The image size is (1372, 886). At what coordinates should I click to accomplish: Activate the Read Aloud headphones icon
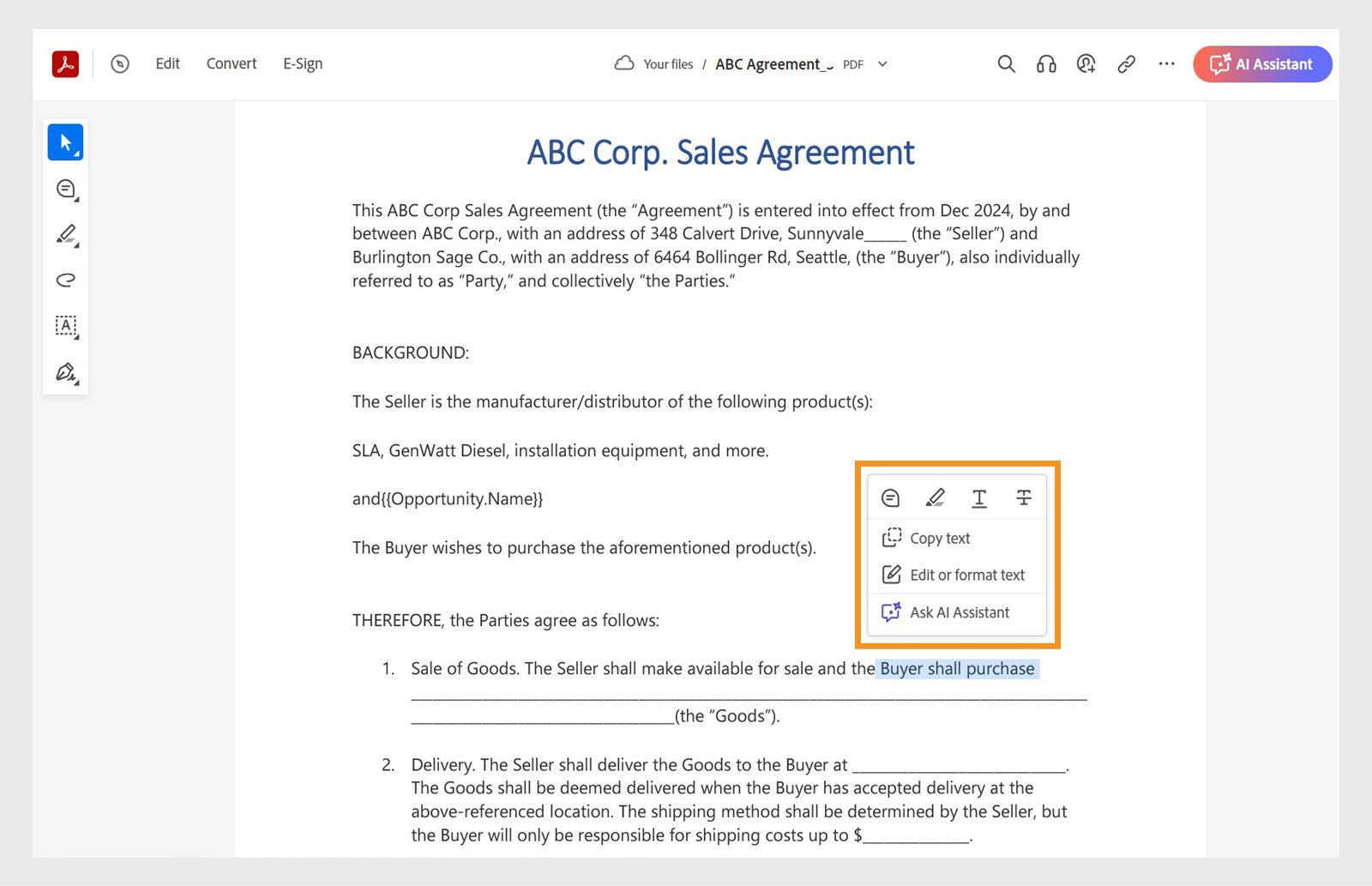coord(1045,63)
